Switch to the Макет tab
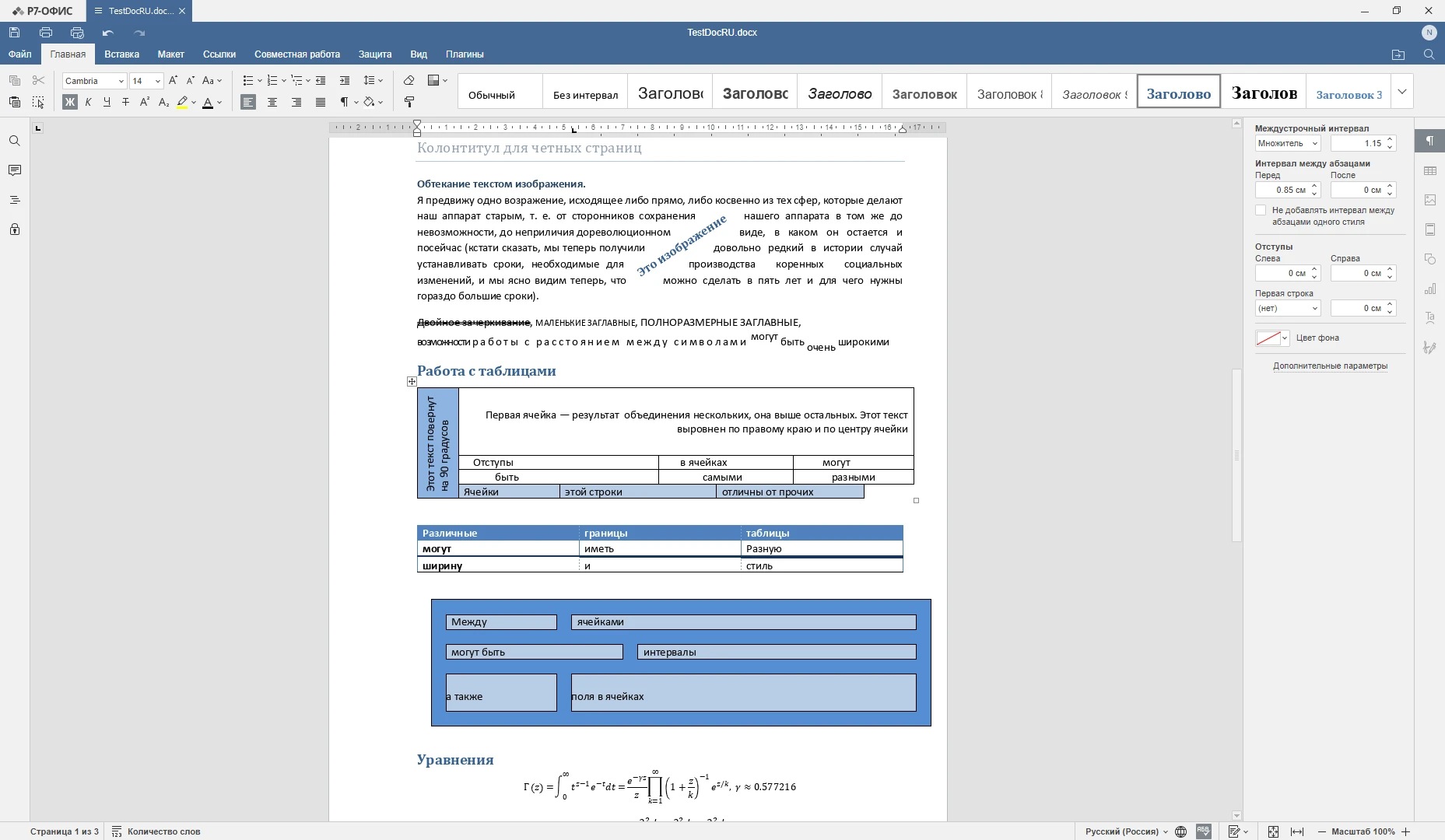Image resolution: width=1445 pixels, height=840 pixels. click(170, 54)
